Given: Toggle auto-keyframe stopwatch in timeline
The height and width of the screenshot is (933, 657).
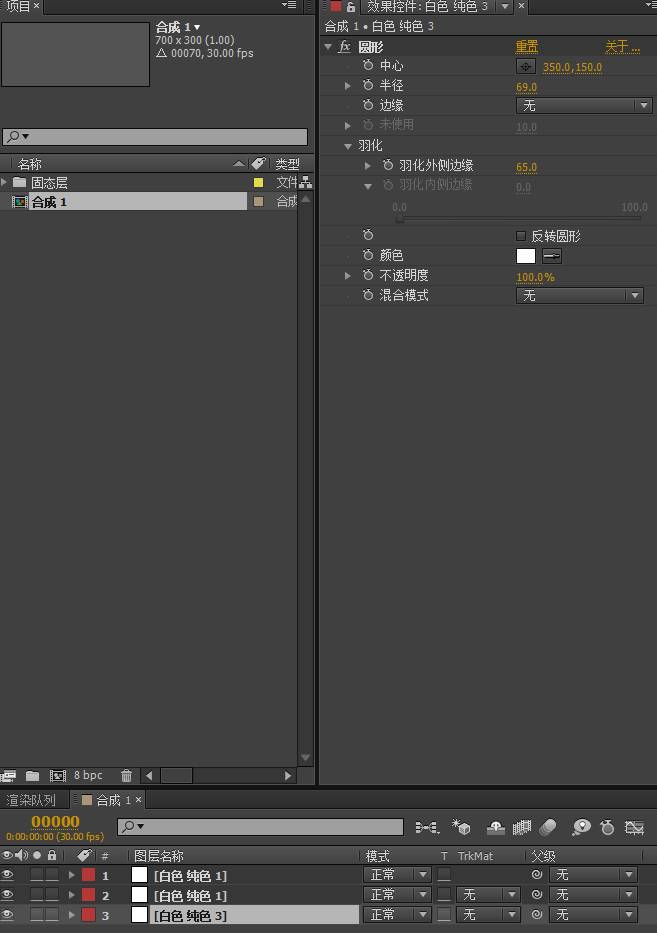Looking at the screenshot, I should point(607,827).
